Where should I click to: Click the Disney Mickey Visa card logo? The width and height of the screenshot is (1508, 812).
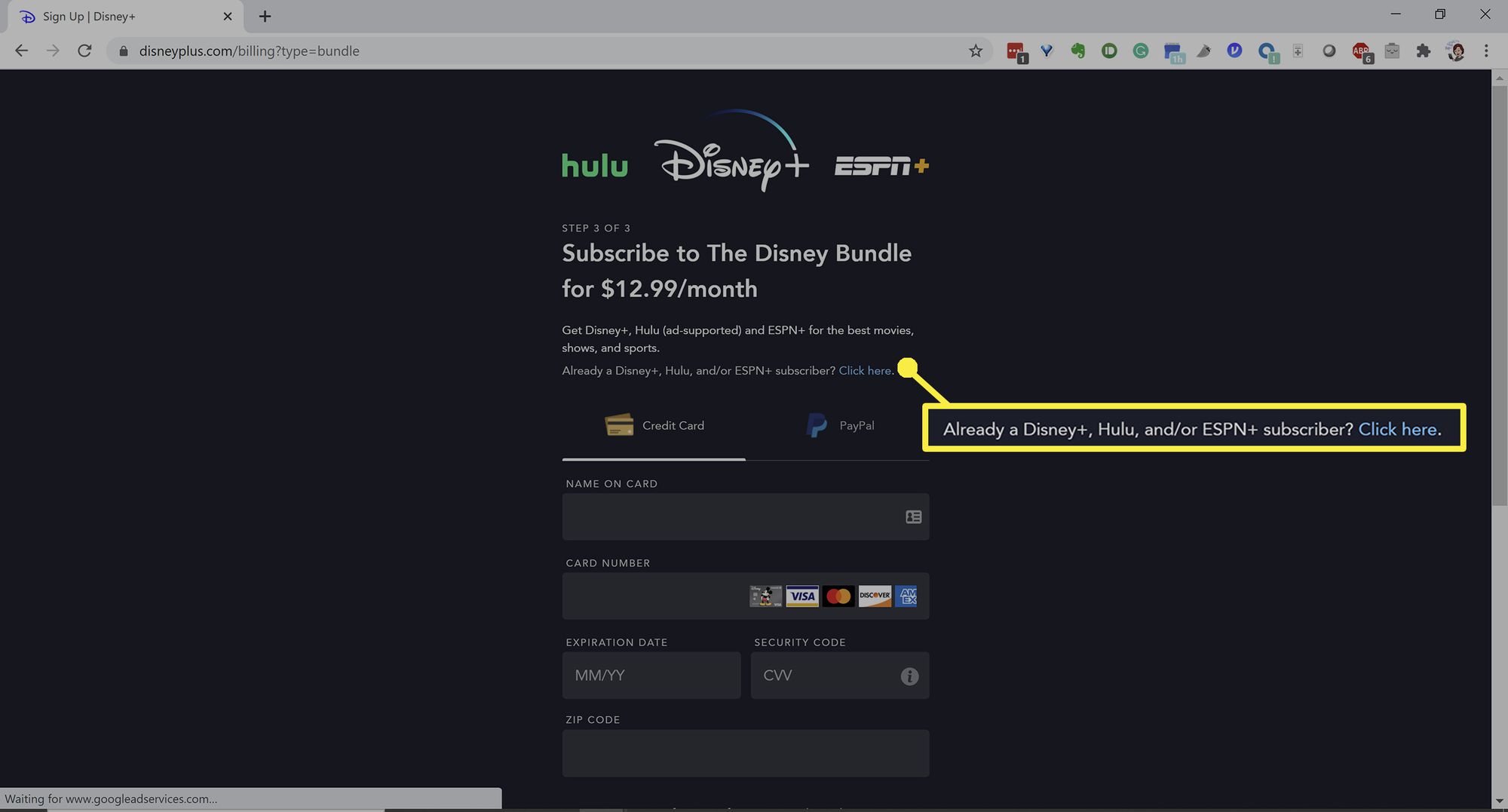766,596
